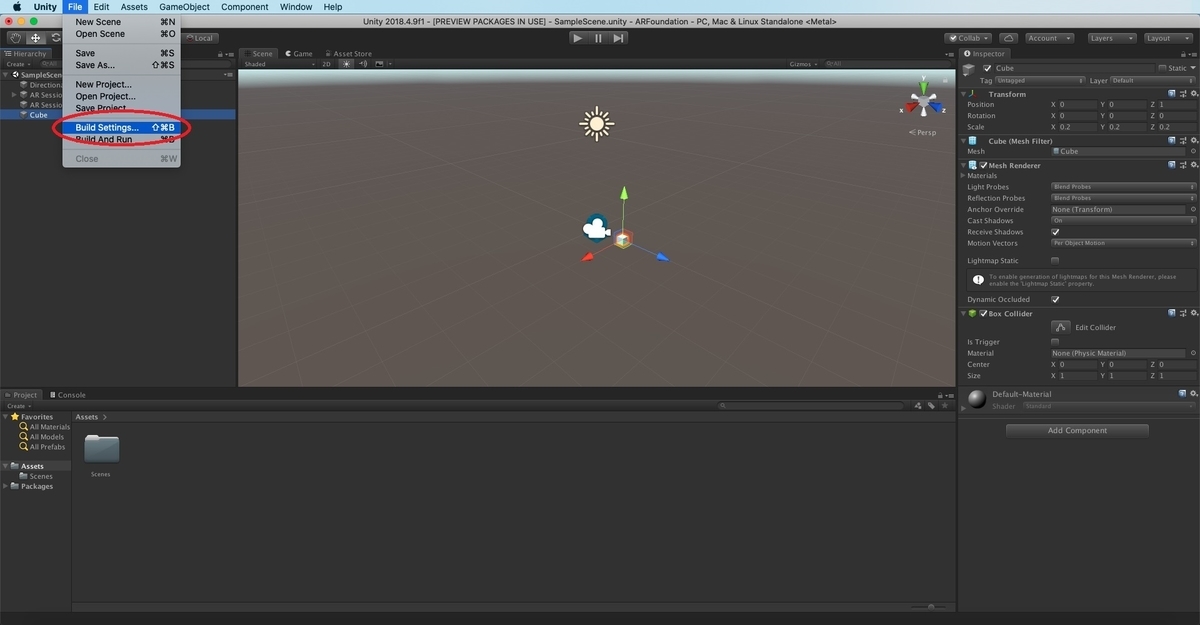Toggle Box Collider enabled checkbox

(984, 313)
